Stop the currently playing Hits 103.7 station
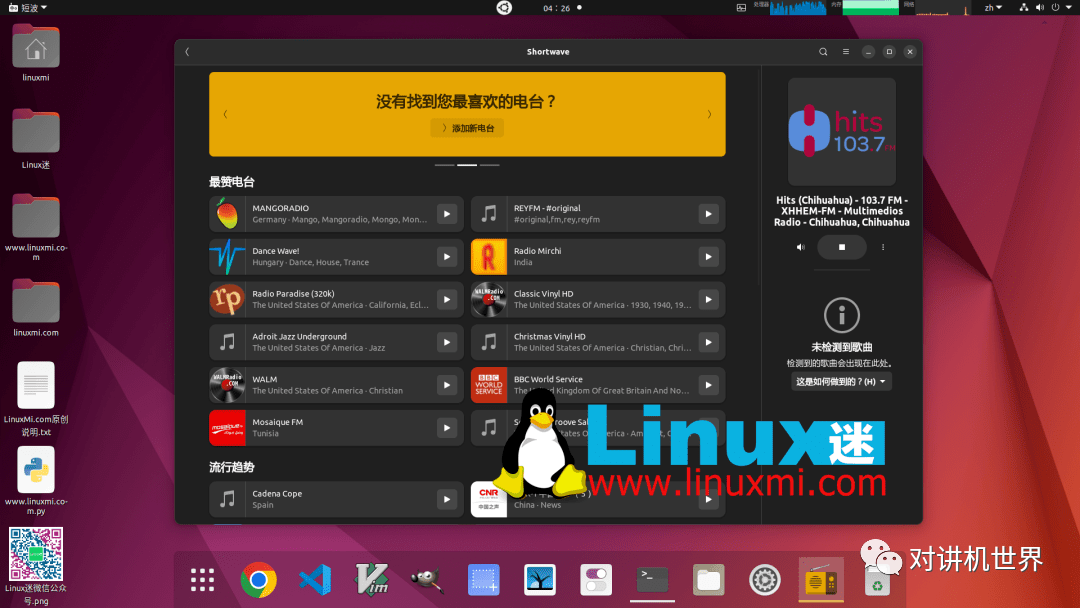The image size is (1080, 608). click(x=842, y=247)
